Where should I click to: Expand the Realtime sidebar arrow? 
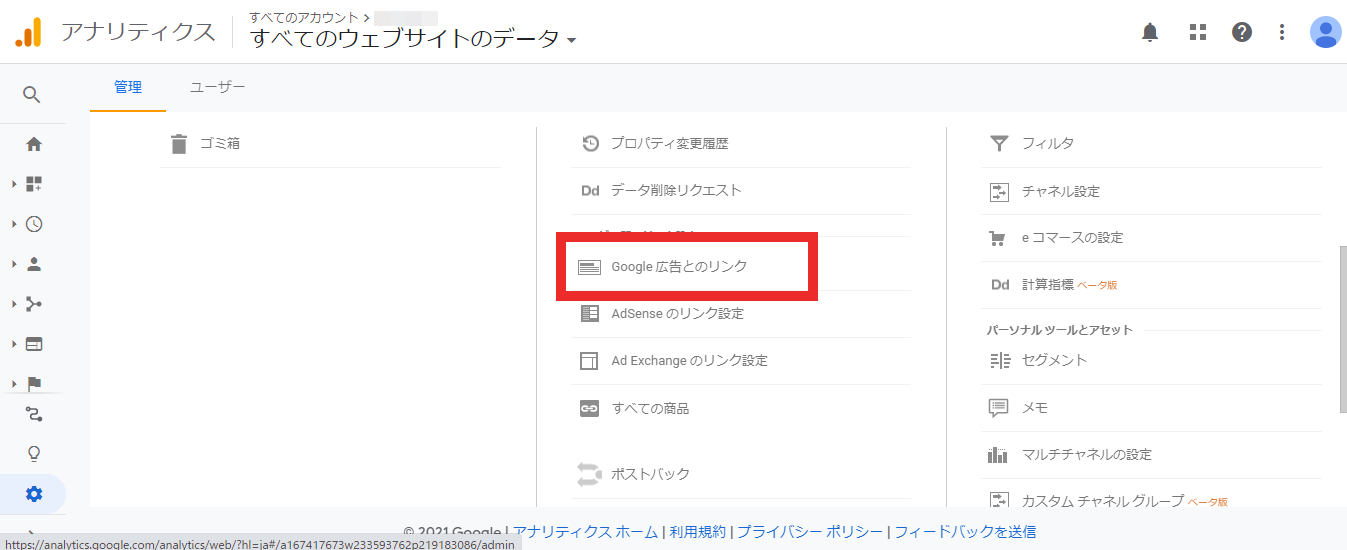(x=14, y=224)
